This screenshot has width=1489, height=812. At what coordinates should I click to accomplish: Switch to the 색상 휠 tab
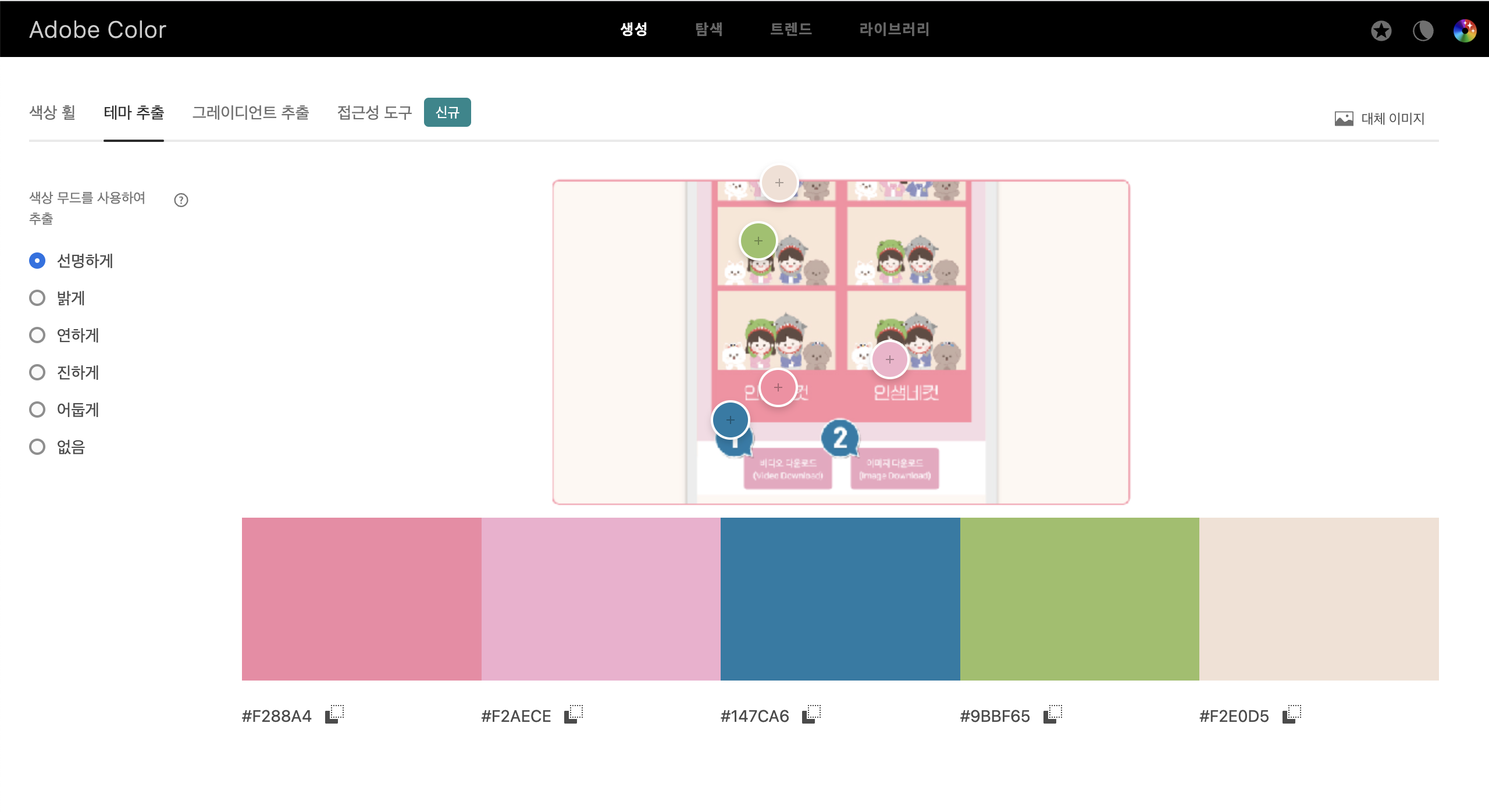[52, 112]
